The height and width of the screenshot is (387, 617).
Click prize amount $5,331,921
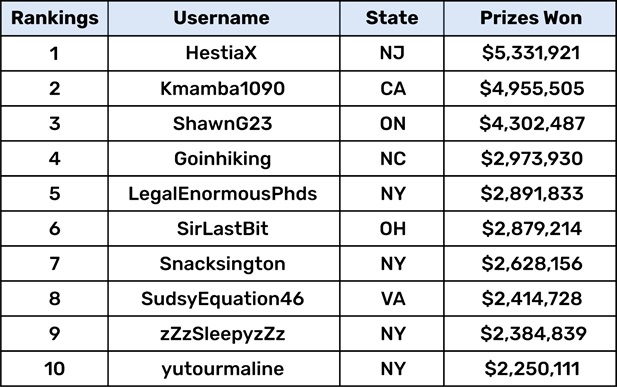click(x=531, y=53)
